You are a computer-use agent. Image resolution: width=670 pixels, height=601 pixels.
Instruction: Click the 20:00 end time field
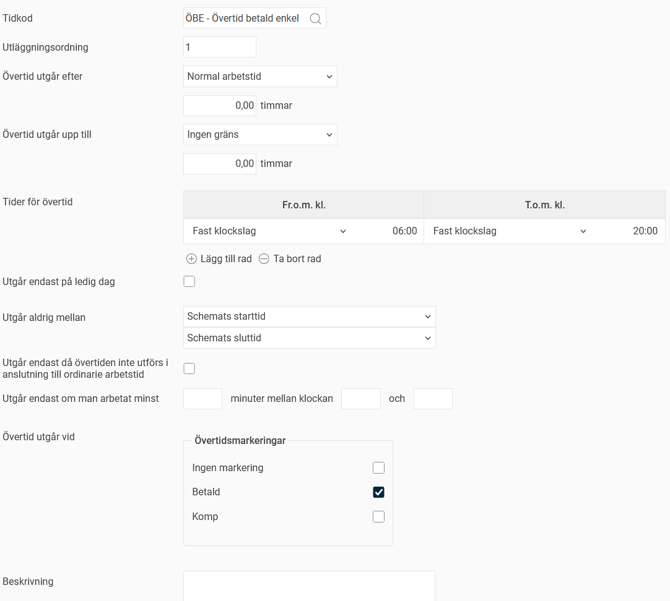click(636, 231)
